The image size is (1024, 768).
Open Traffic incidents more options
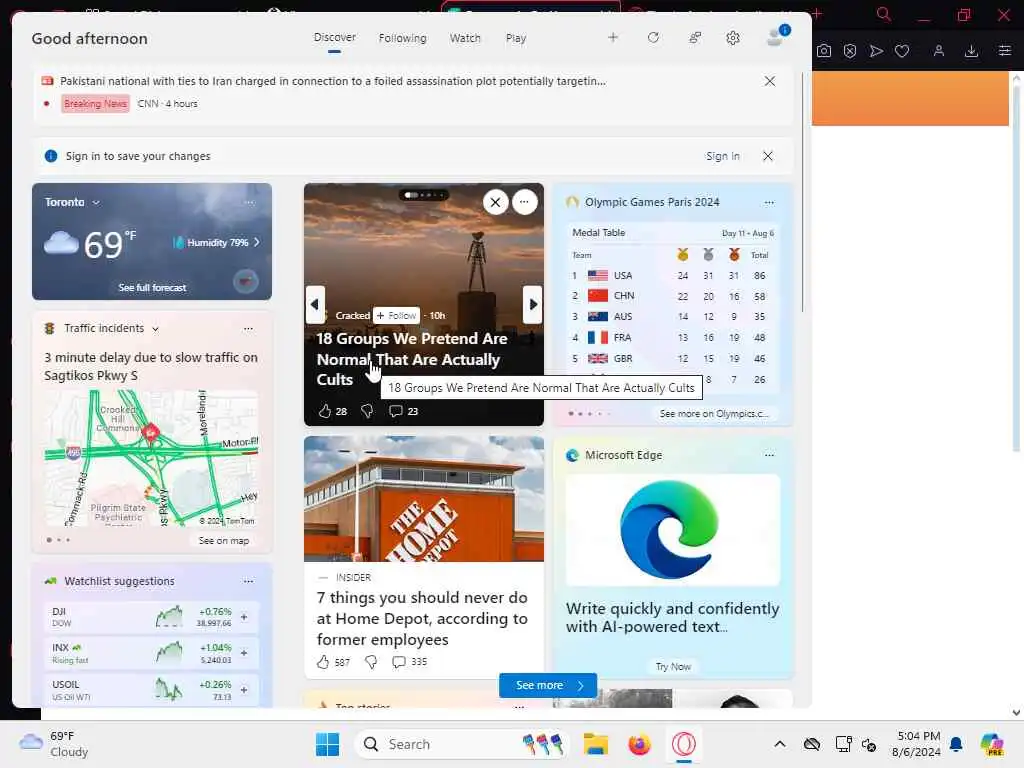click(x=248, y=328)
